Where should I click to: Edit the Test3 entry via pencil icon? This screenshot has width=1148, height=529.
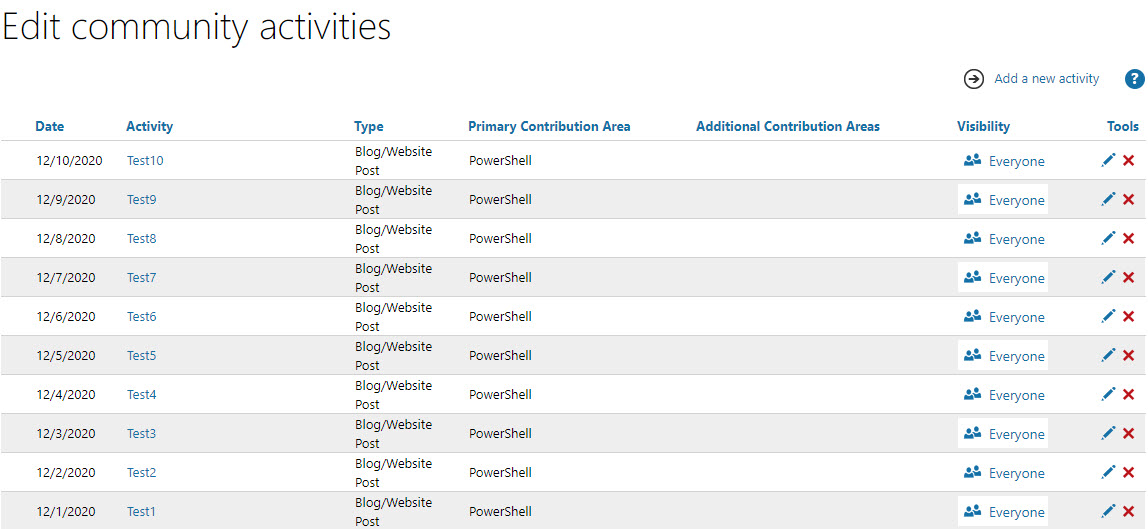point(1108,432)
